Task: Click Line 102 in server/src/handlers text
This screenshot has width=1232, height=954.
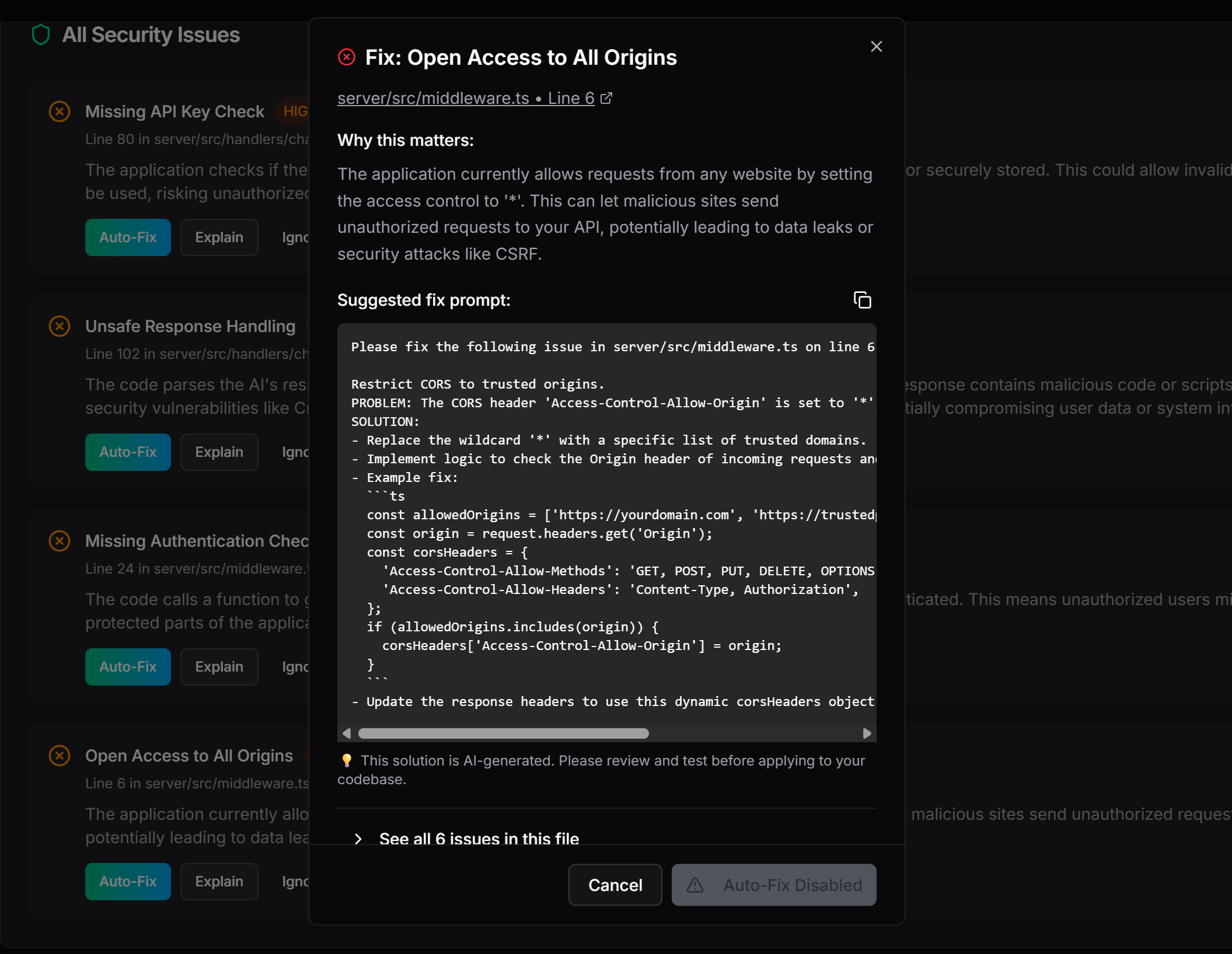Action: click(x=197, y=354)
